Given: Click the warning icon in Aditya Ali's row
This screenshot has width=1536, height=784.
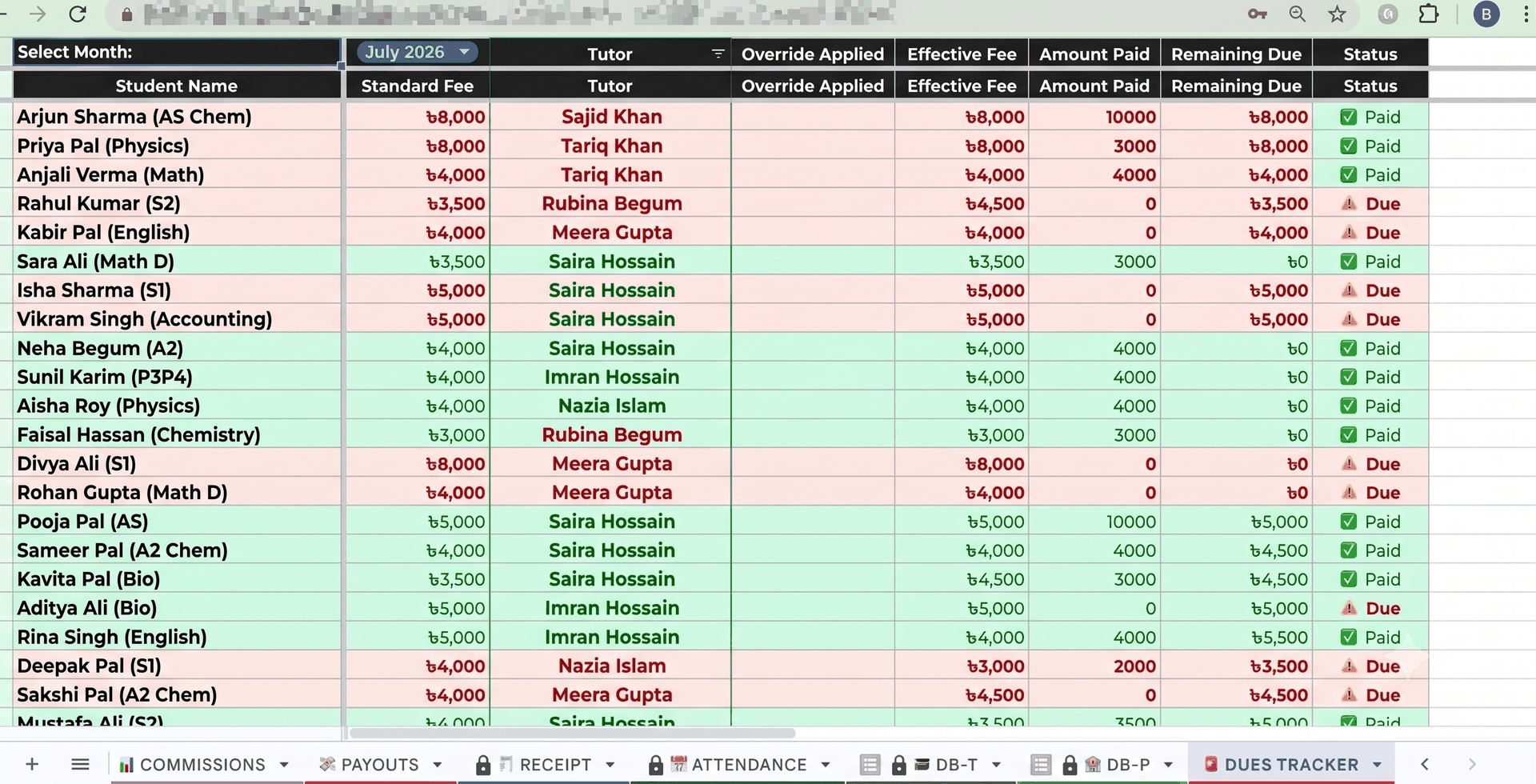Looking at the screenshot, I should (x=1350, y=608).
